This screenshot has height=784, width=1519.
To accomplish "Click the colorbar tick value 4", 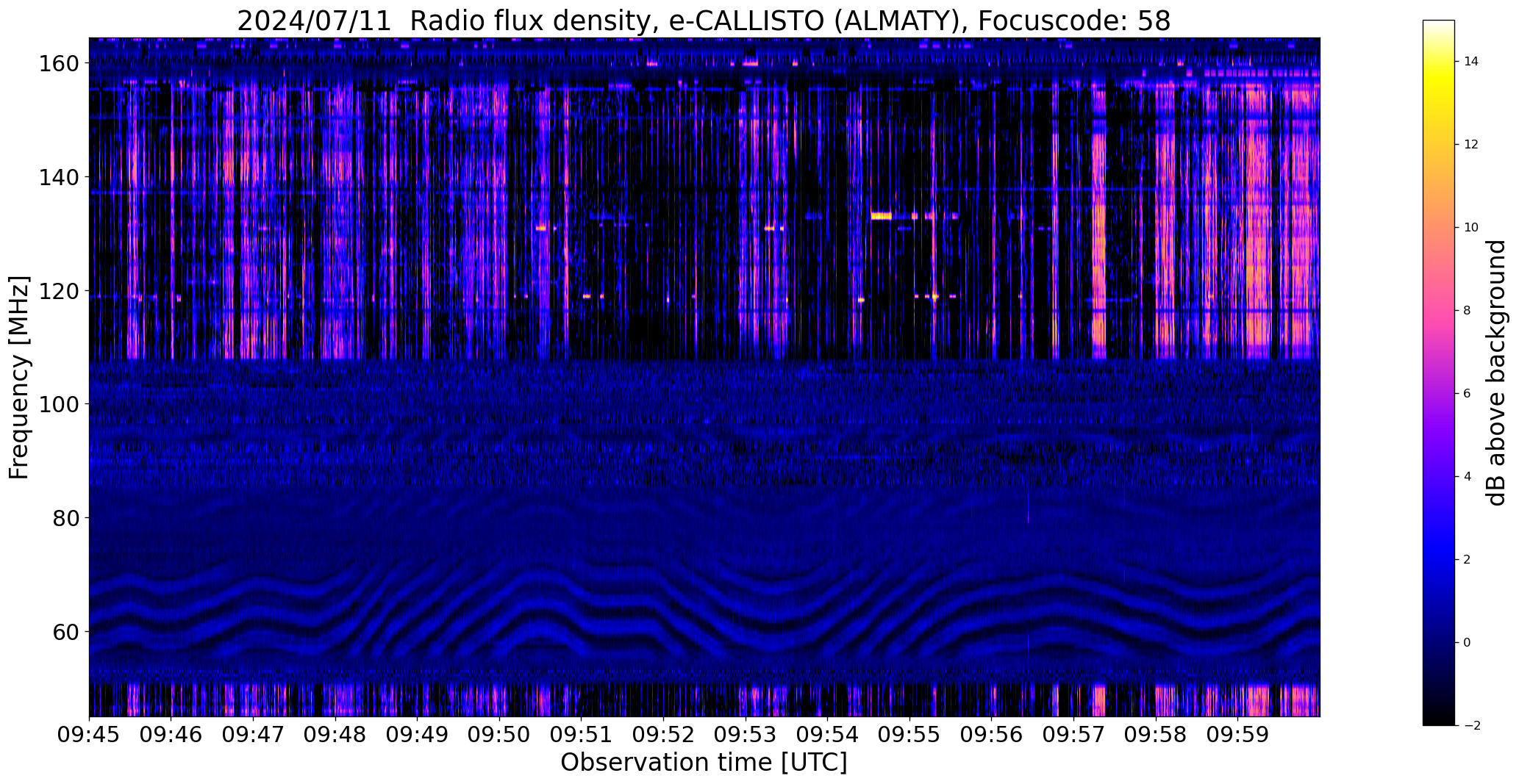I will tap(1468, 477).
